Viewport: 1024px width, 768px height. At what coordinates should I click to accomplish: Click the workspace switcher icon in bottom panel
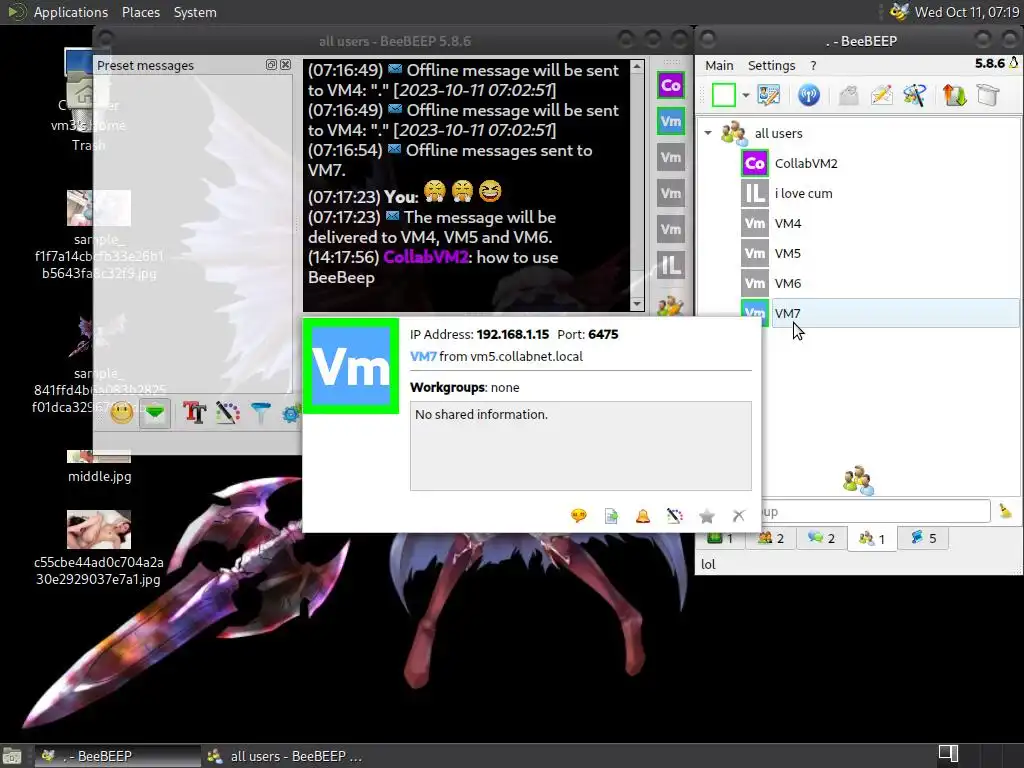pyautogui.click(x=948, y=754)
